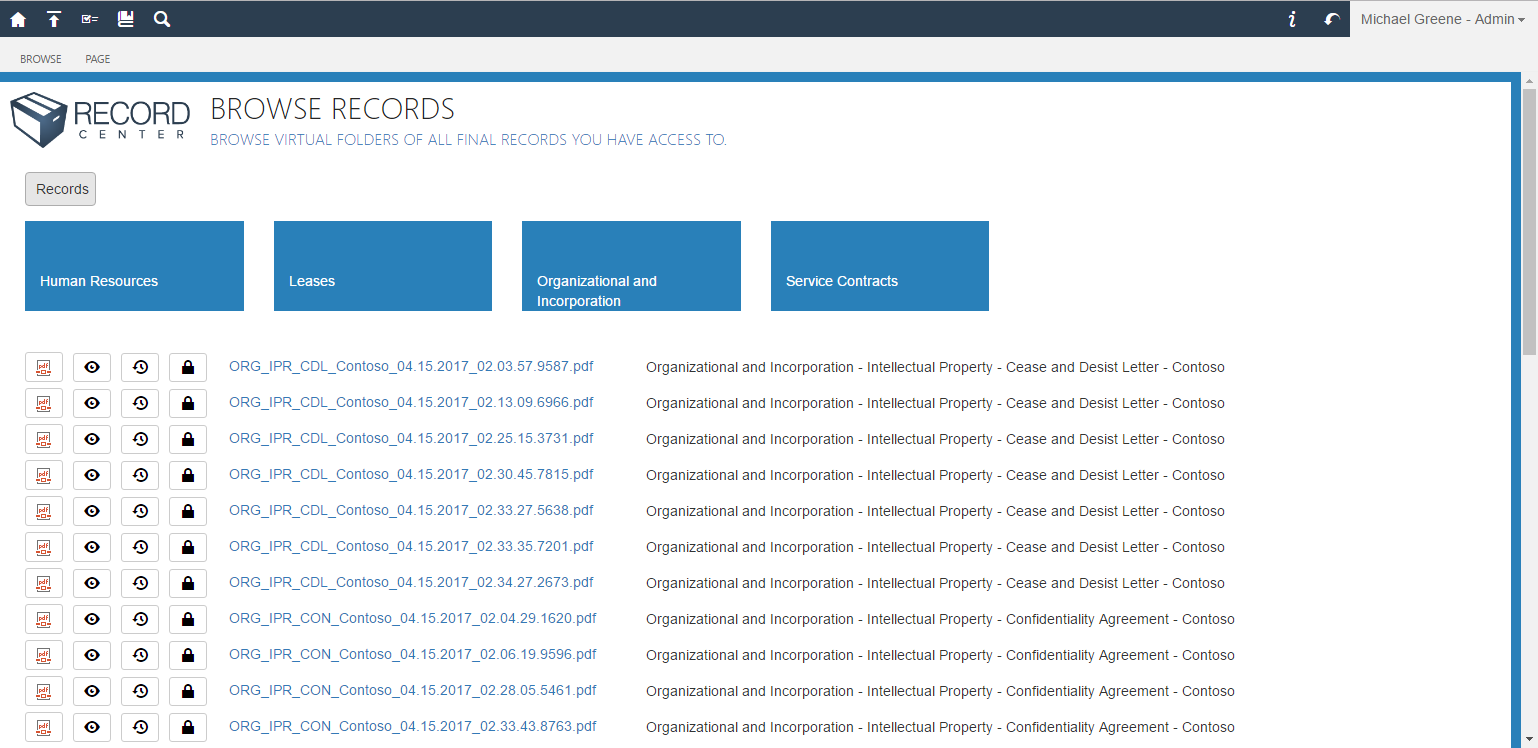The image size is (1538, 748).
Task: Preview eye for CDL 02.33.35.7201 row
Action: click(x=92, y=548)
